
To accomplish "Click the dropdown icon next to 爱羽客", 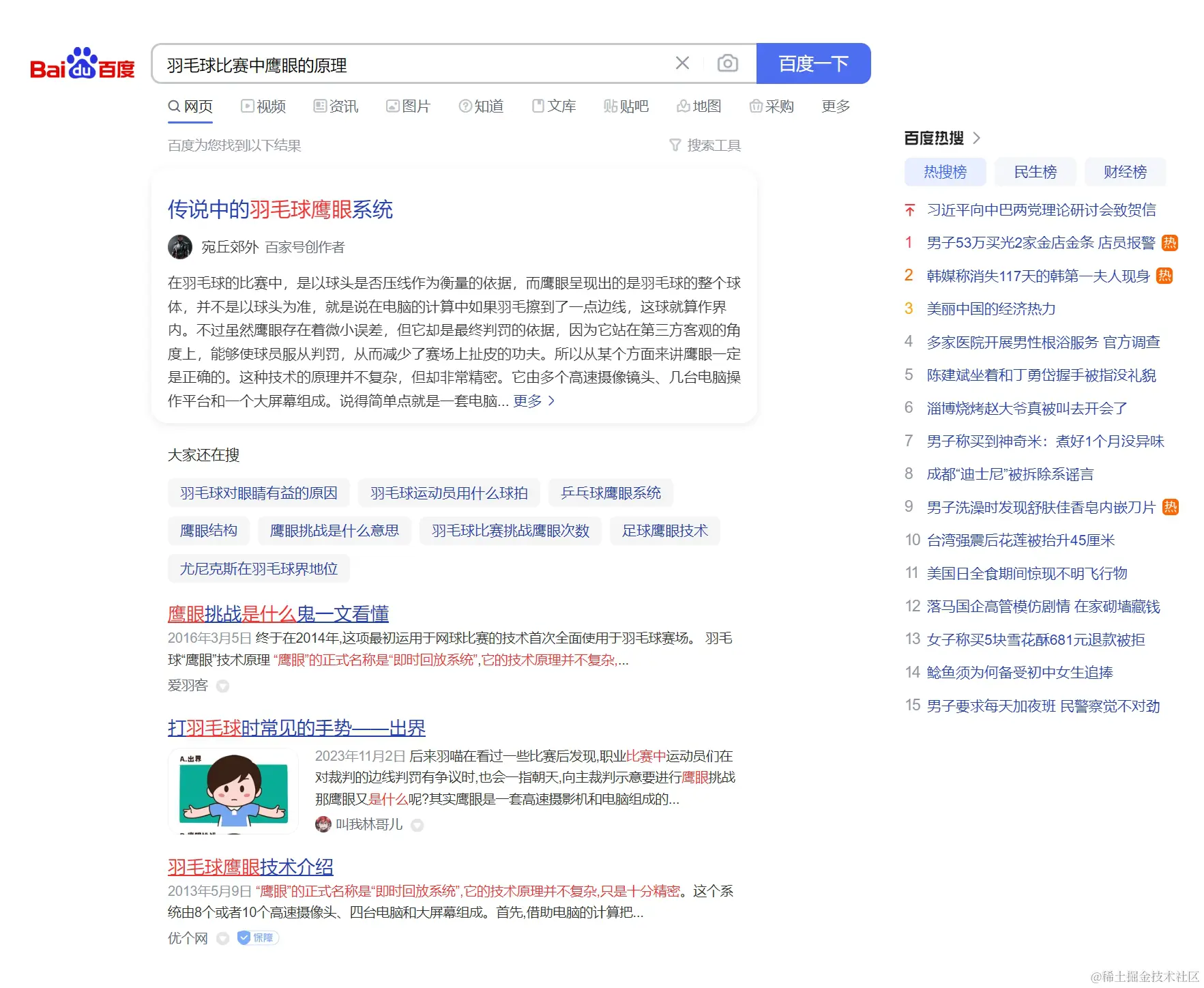I will [222, 686].
